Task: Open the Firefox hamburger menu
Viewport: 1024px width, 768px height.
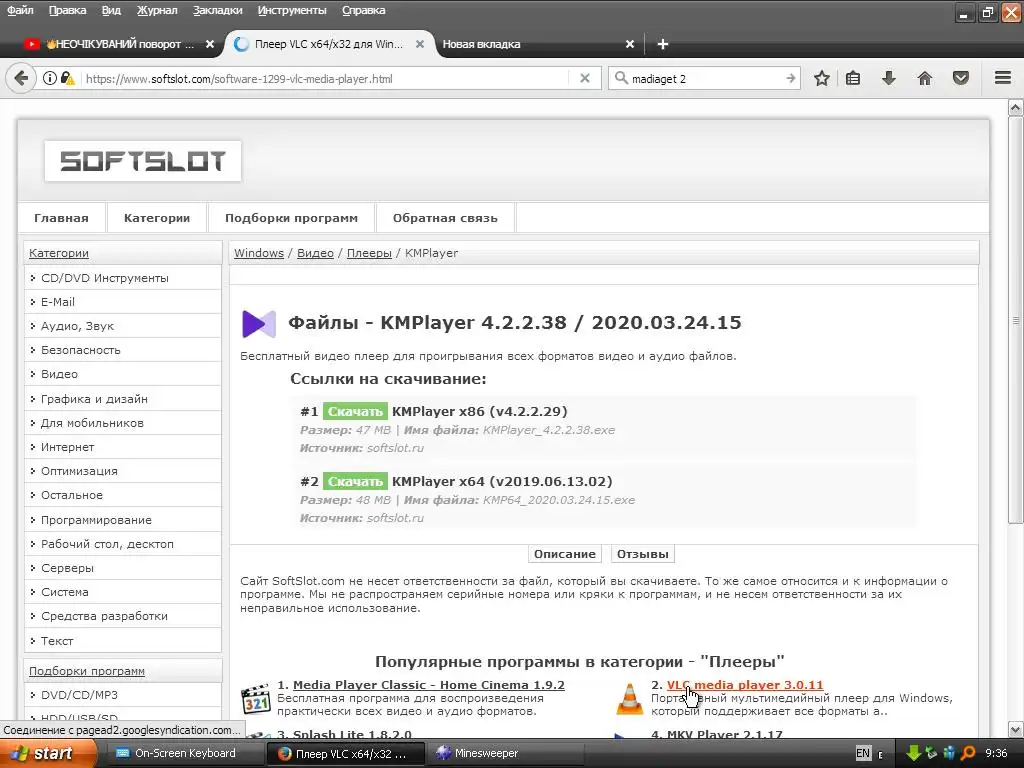Action: click(x=1003, y=78)
